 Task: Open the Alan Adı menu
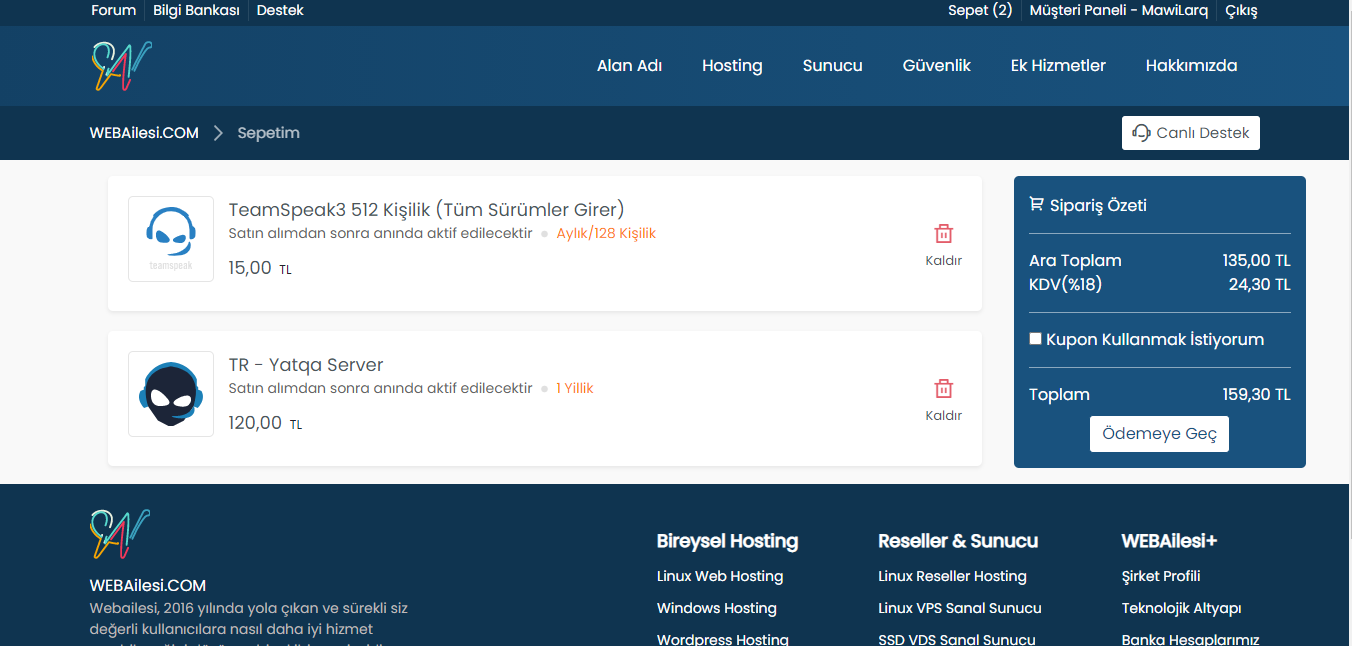click(x=629, y=66)
